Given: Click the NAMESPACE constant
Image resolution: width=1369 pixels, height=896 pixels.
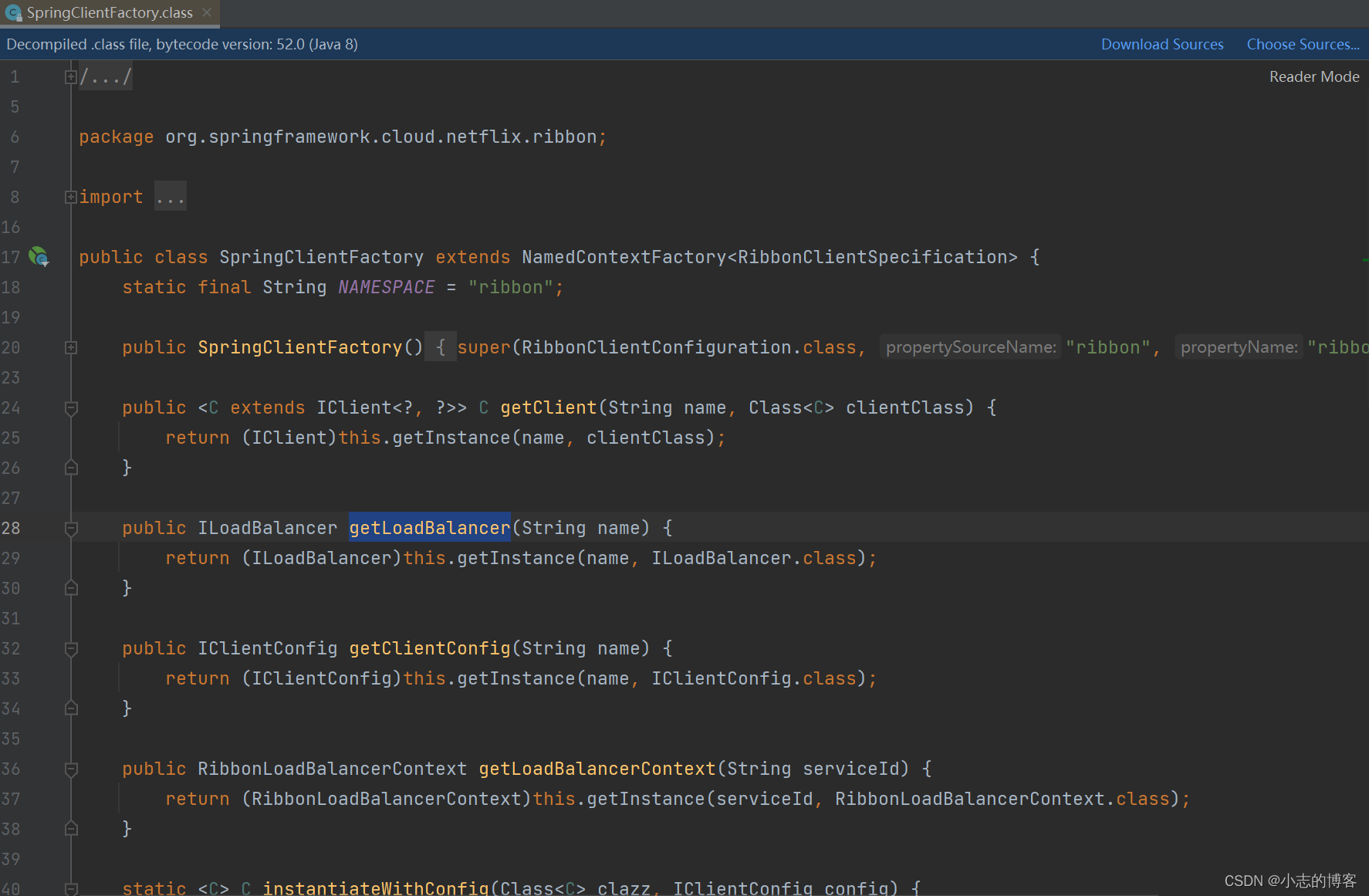Looking at the screenshot, I should pyautogui.click(x=387, y=287).
